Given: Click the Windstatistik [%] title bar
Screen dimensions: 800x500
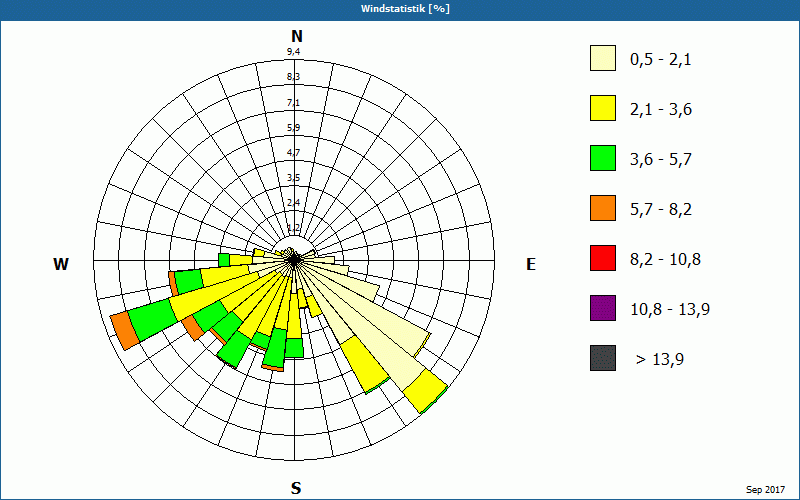Looking at the screenshot, I should [x=400, y=9].
